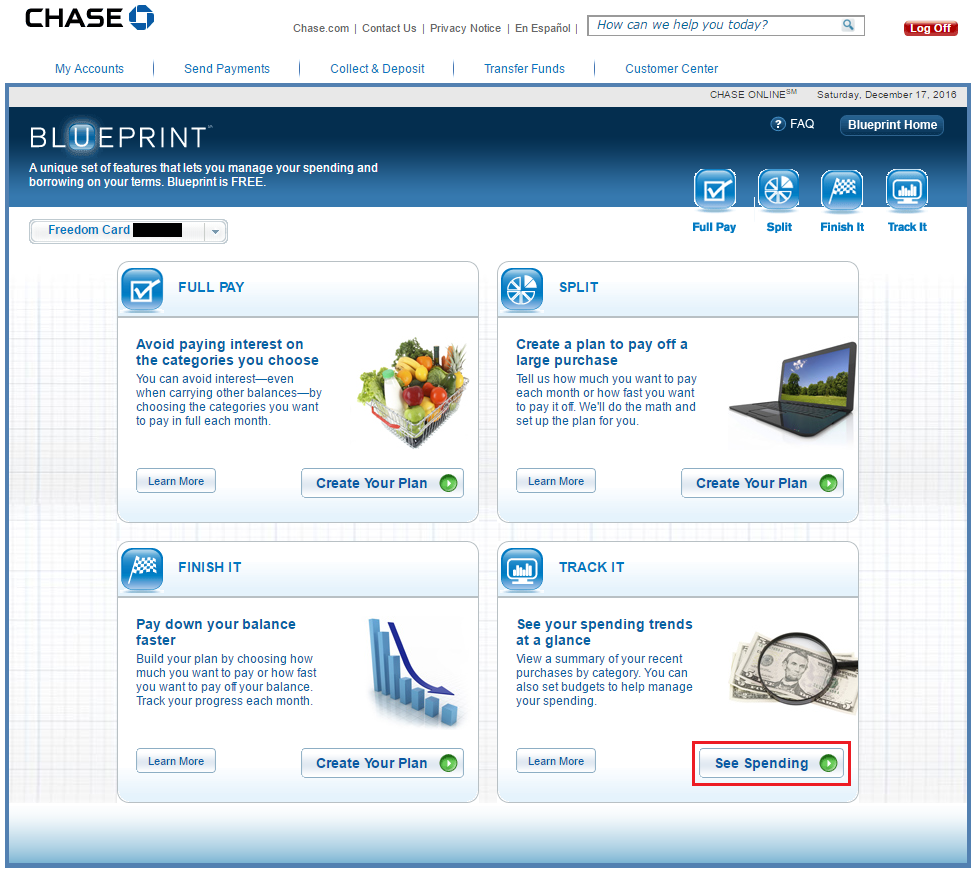The image size is (977, 874).
Task: Open the Transfer Funds menu
Action: coord(524,69)
